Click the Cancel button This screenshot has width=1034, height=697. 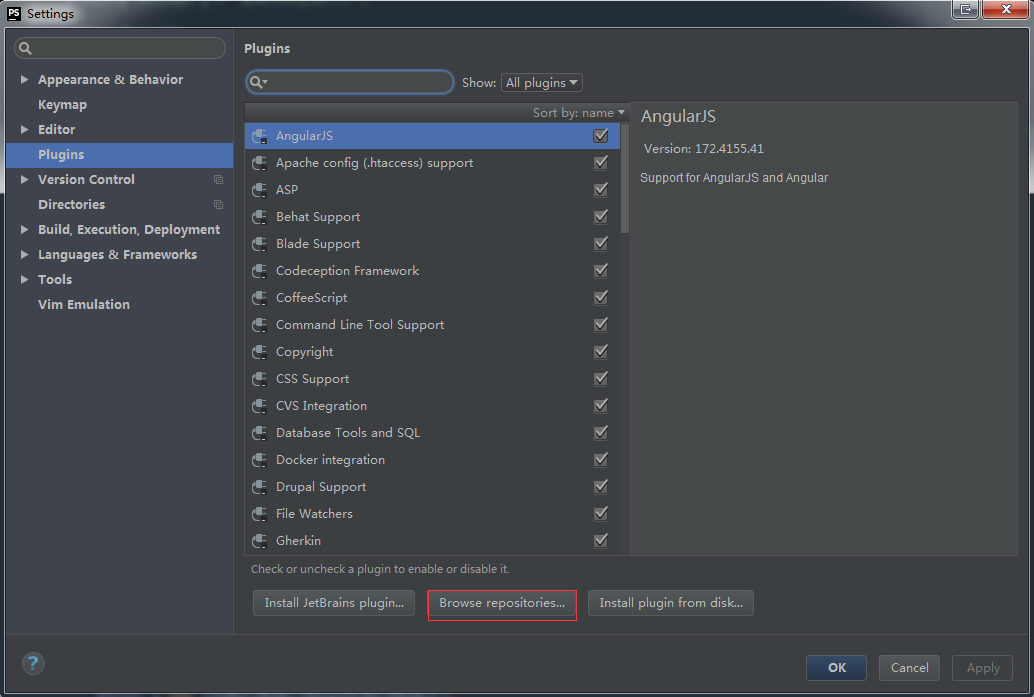pyautogui.click(x=909, y=668)
